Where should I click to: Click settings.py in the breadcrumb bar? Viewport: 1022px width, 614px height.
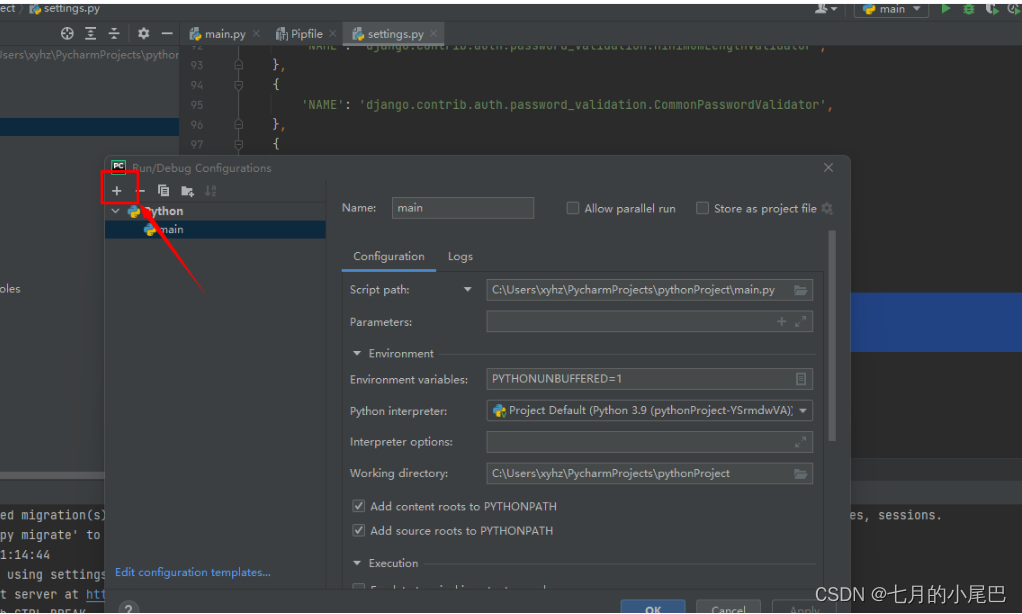[65, 8]
